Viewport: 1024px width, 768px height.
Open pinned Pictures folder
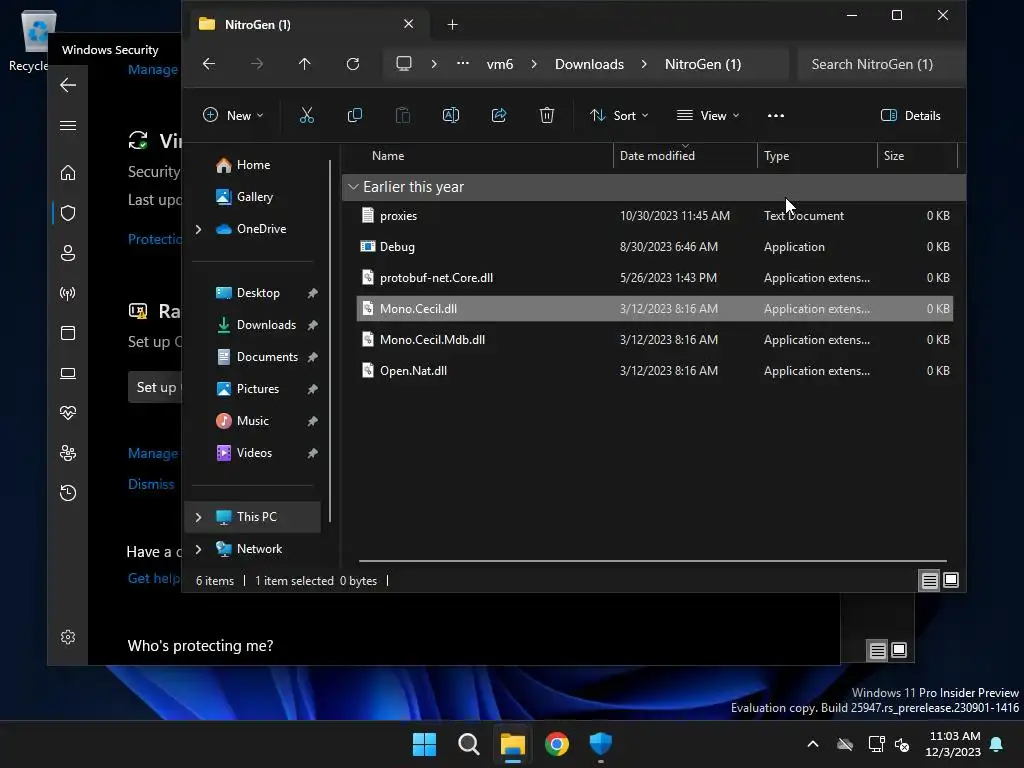[257, 389]
